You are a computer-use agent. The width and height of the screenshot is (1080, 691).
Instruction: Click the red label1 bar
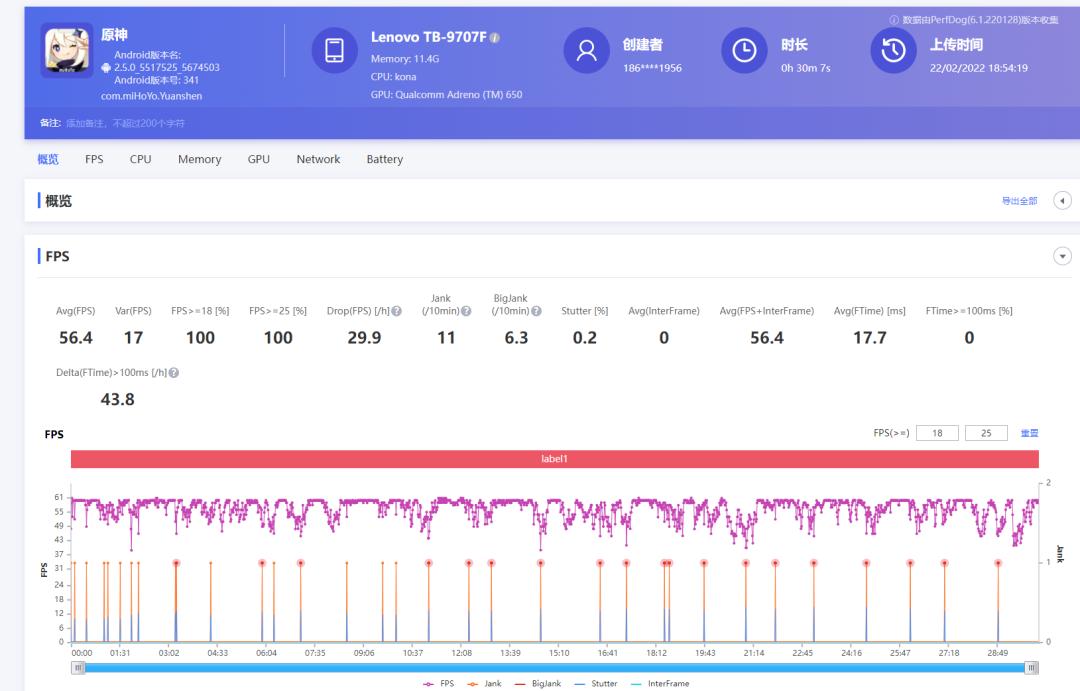click(x=554, y=459)
